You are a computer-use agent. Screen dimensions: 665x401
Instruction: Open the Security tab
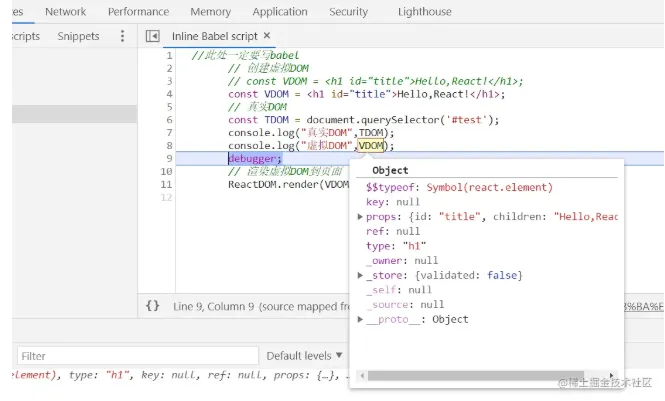[x=349, y=11]
